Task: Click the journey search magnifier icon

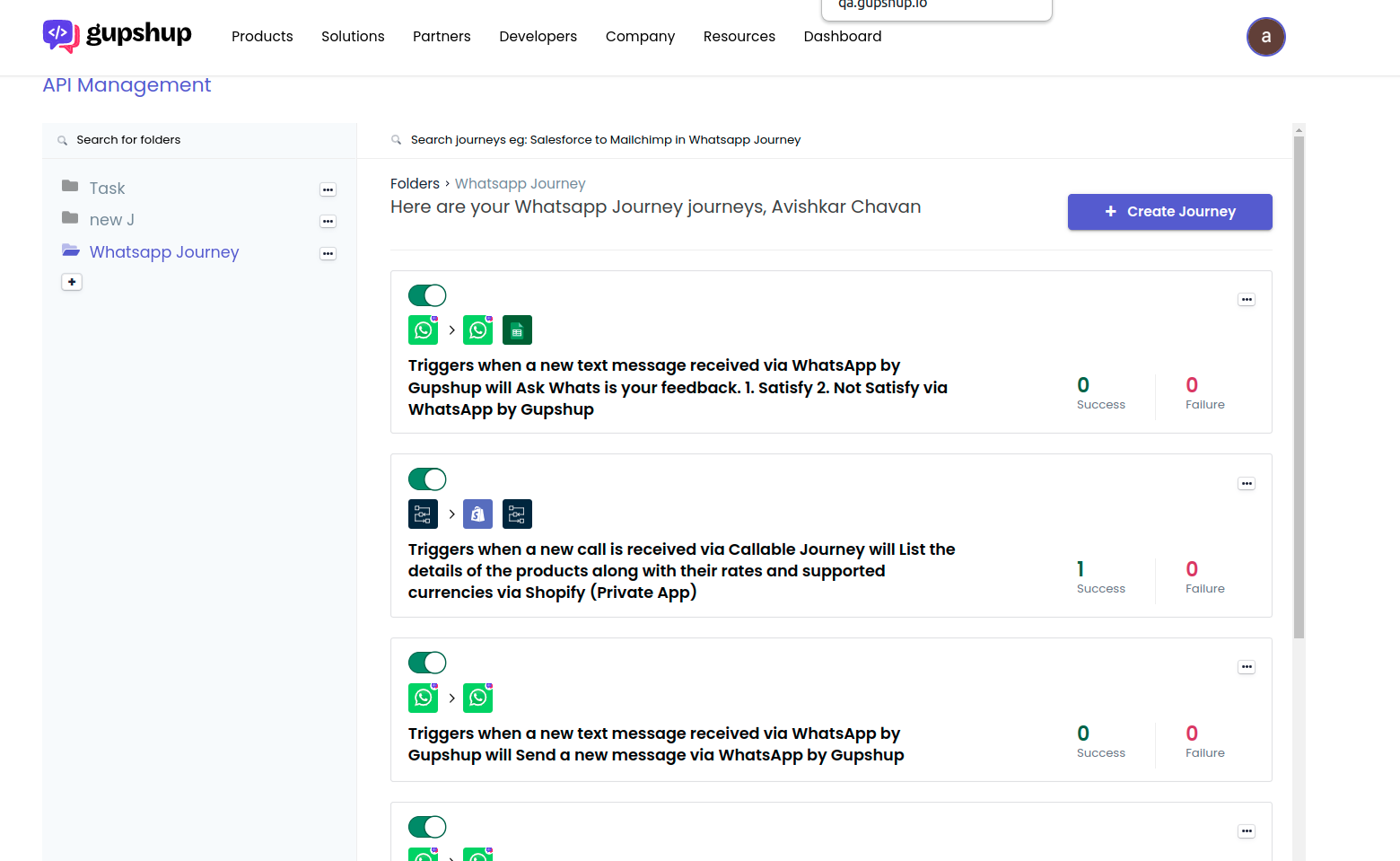Action: click(x=396, y=140)
